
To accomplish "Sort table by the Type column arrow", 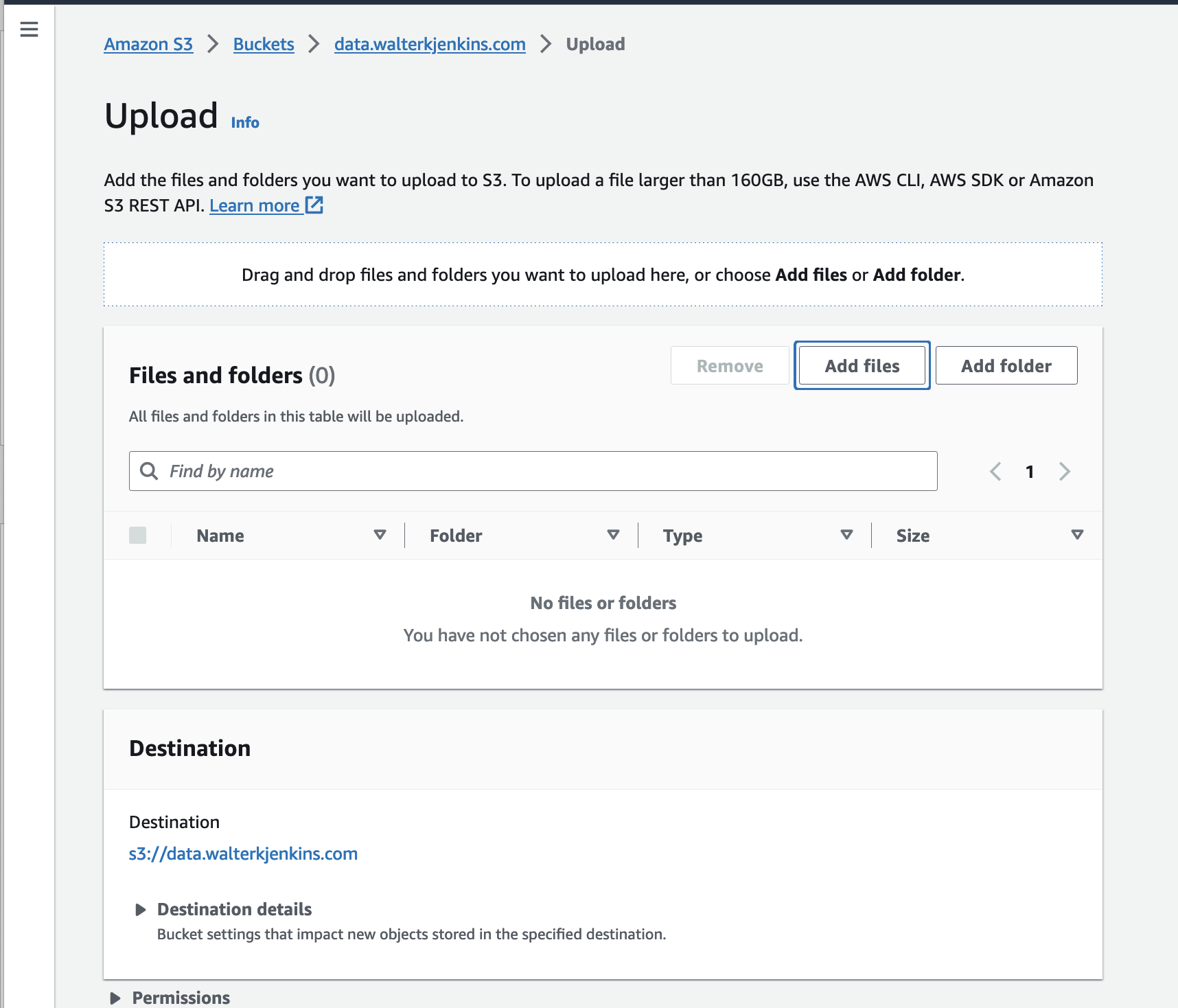I will [x=846, y=535].
